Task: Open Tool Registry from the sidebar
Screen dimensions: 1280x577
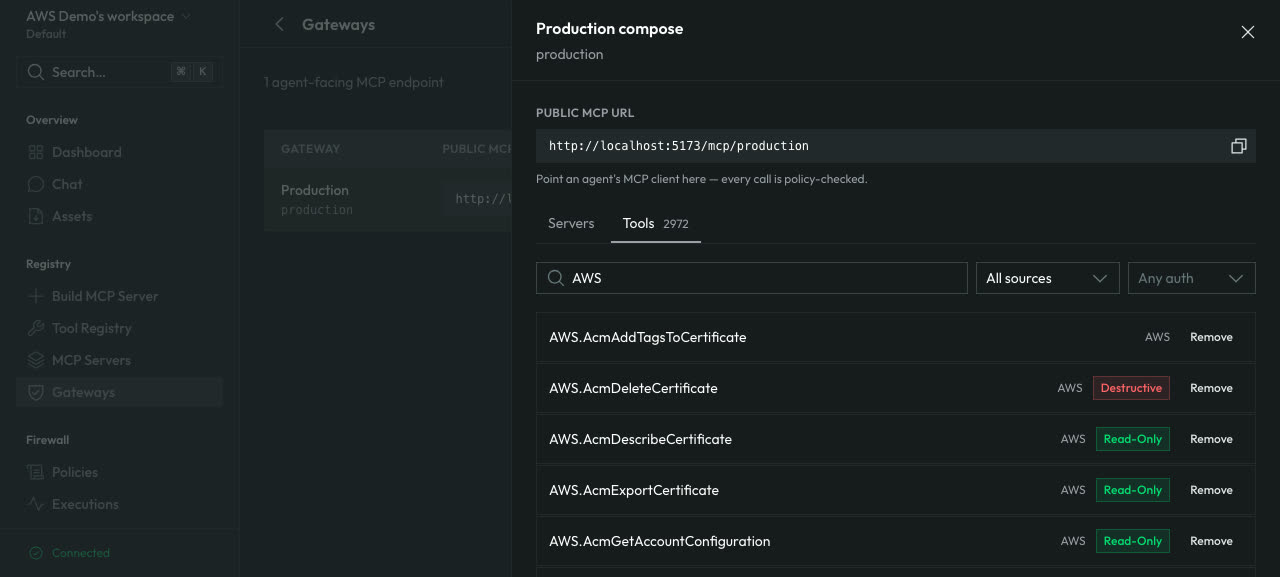Action: click(x=119, y=328)
